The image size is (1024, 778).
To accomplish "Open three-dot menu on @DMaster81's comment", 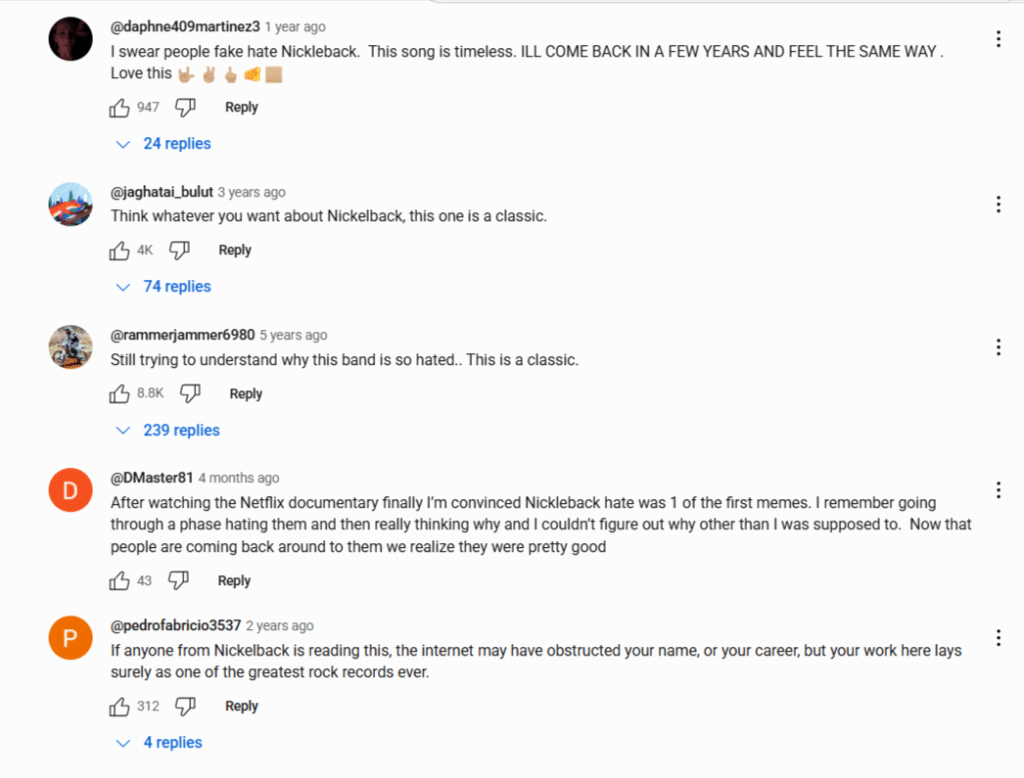I will [998, 491].
